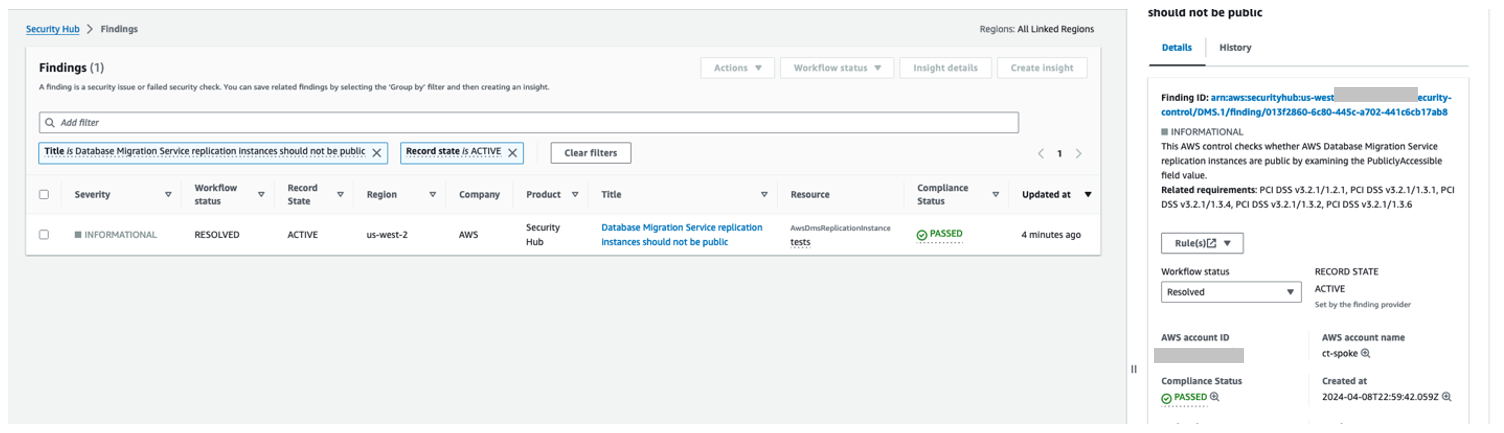The image size is (1504, 433).
Task: Switch to the History tab
Action: coord(1235,48)
